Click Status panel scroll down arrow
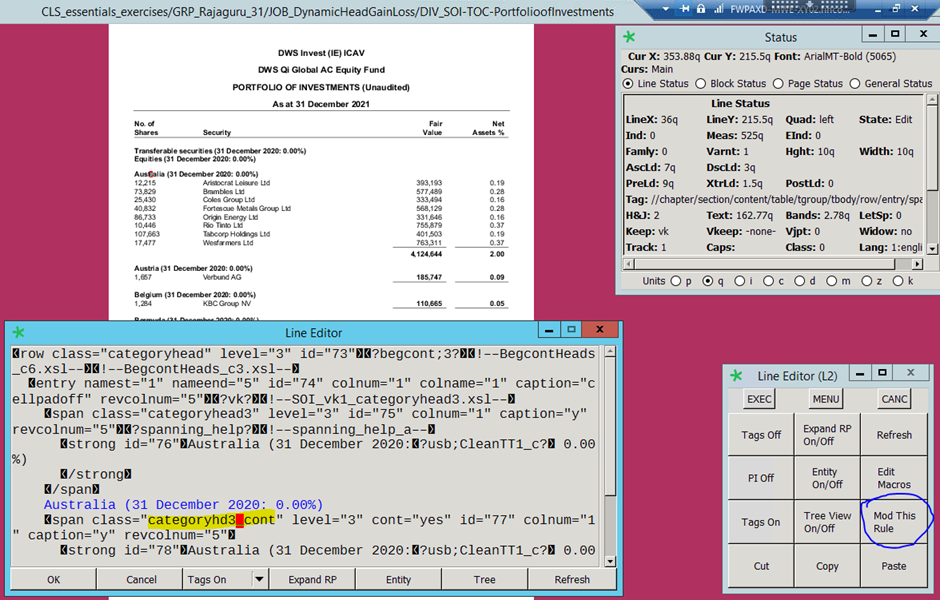 (x=932, y=248)
